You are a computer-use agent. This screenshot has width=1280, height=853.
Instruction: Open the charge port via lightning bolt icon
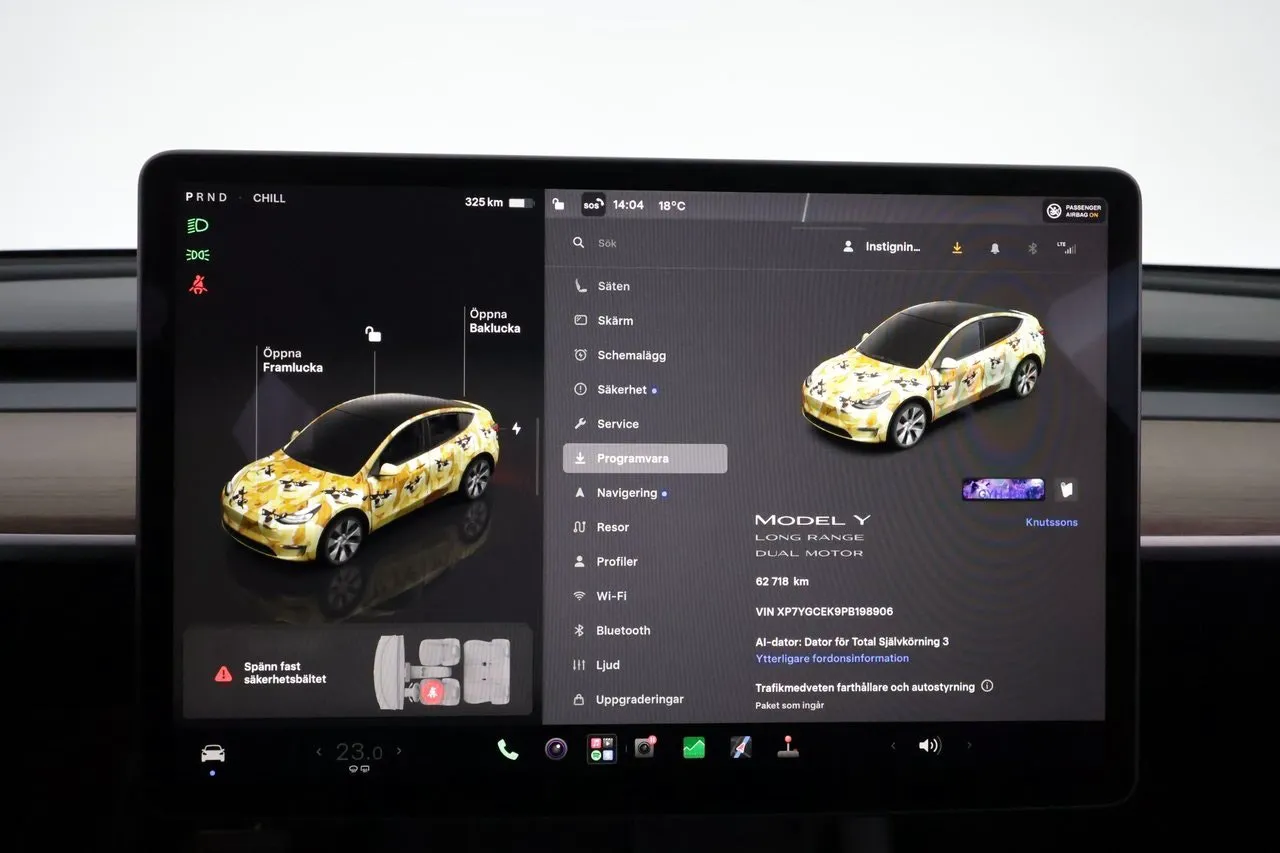click(516, 429)
